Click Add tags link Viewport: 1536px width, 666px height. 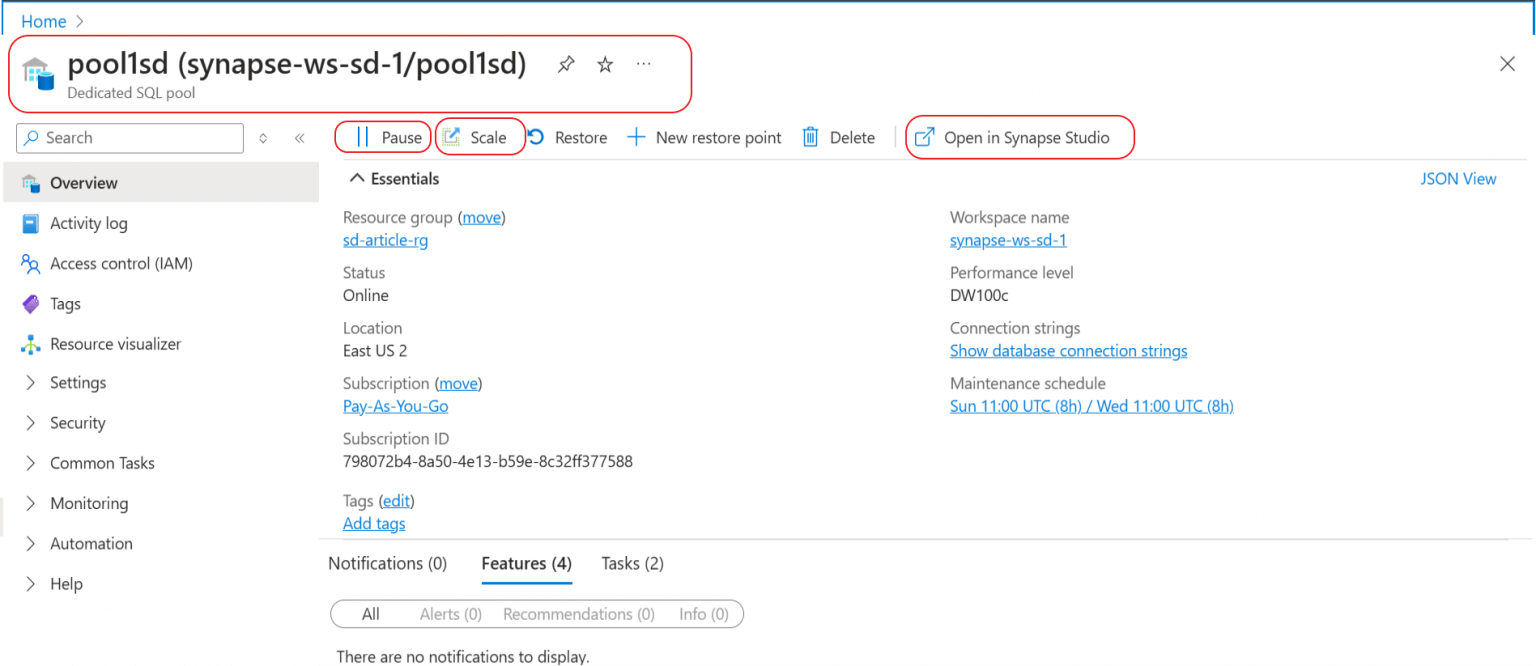pyautogui.click(x=374, y=524)
